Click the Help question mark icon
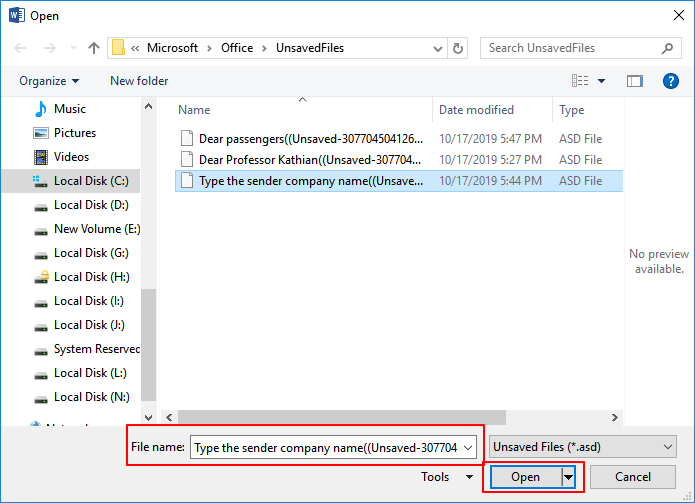695x503 pixels. 670,81
